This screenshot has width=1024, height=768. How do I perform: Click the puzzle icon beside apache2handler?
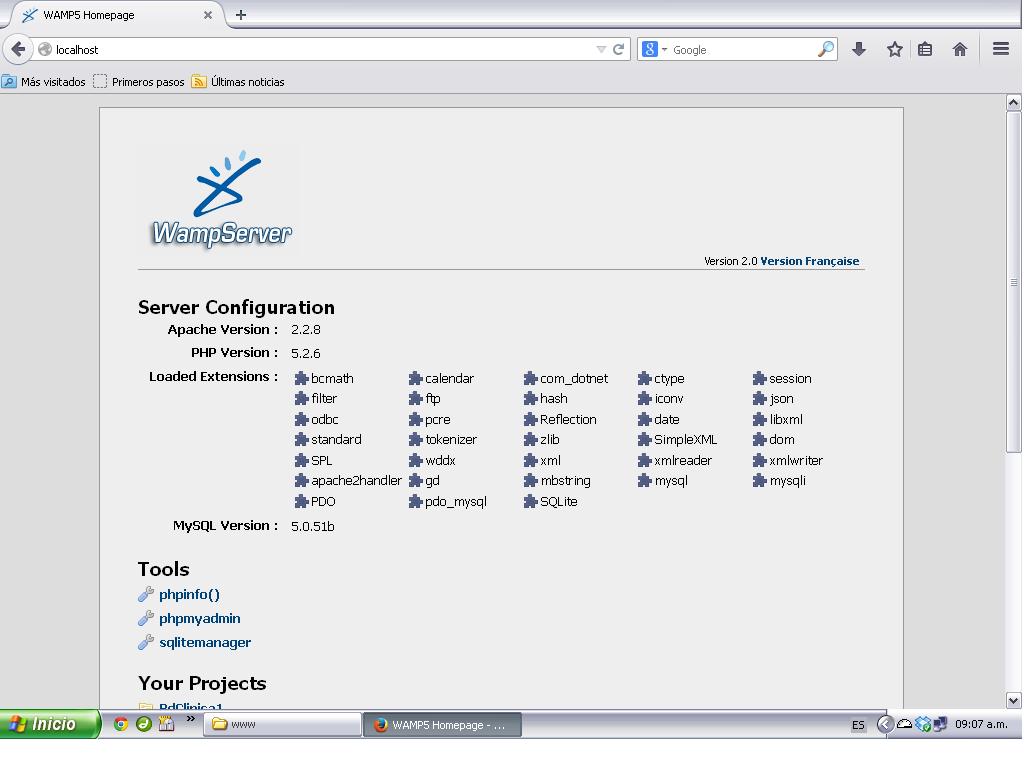301,481
